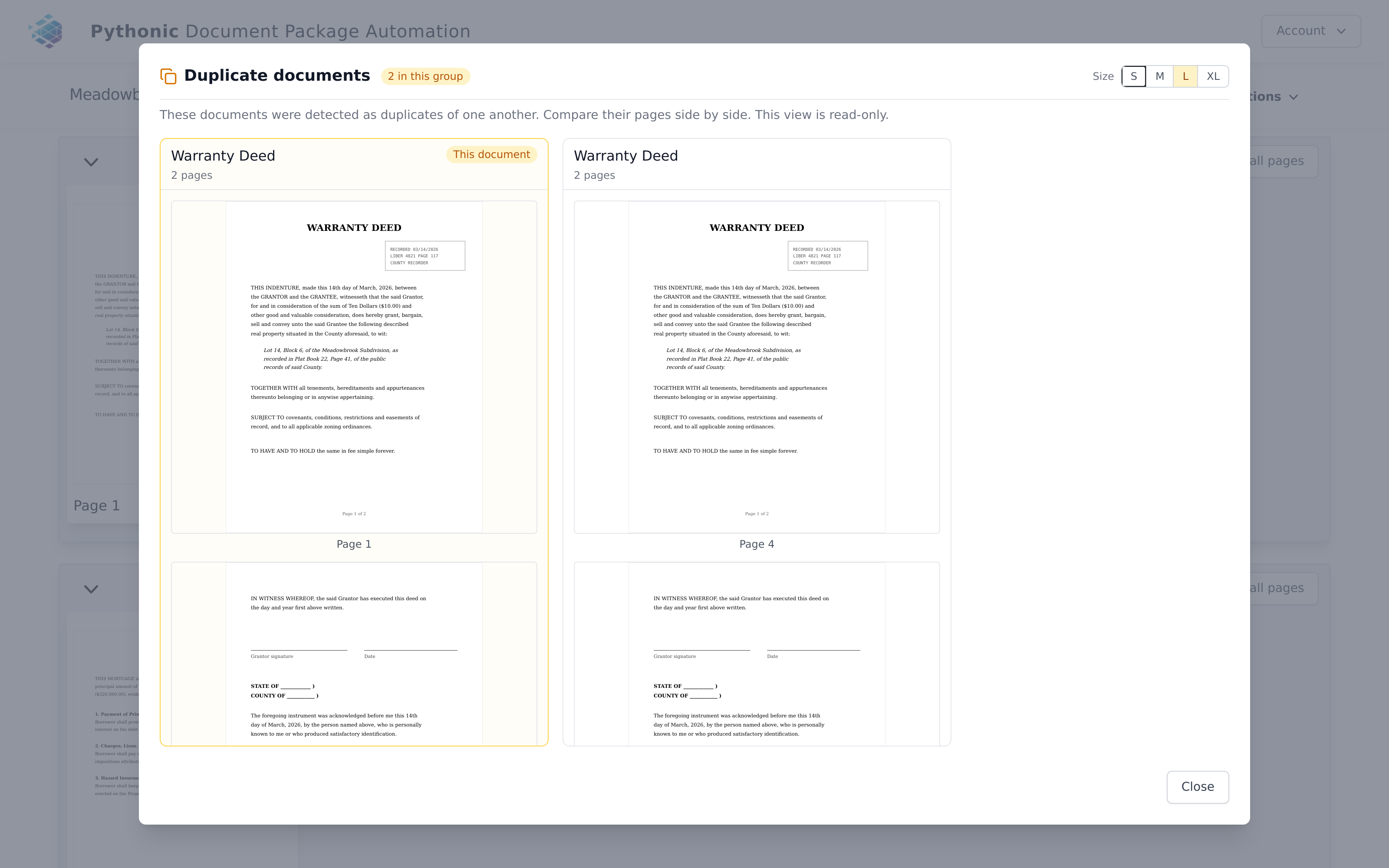
Task: Open the signature page thumbnail under Page 1
Action: click(354, 654)
